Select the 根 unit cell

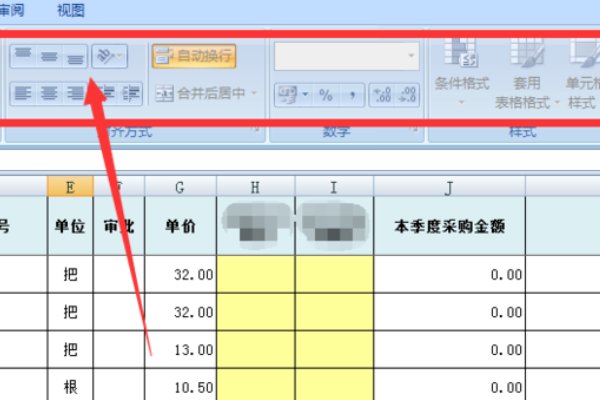tap(70, 385)
